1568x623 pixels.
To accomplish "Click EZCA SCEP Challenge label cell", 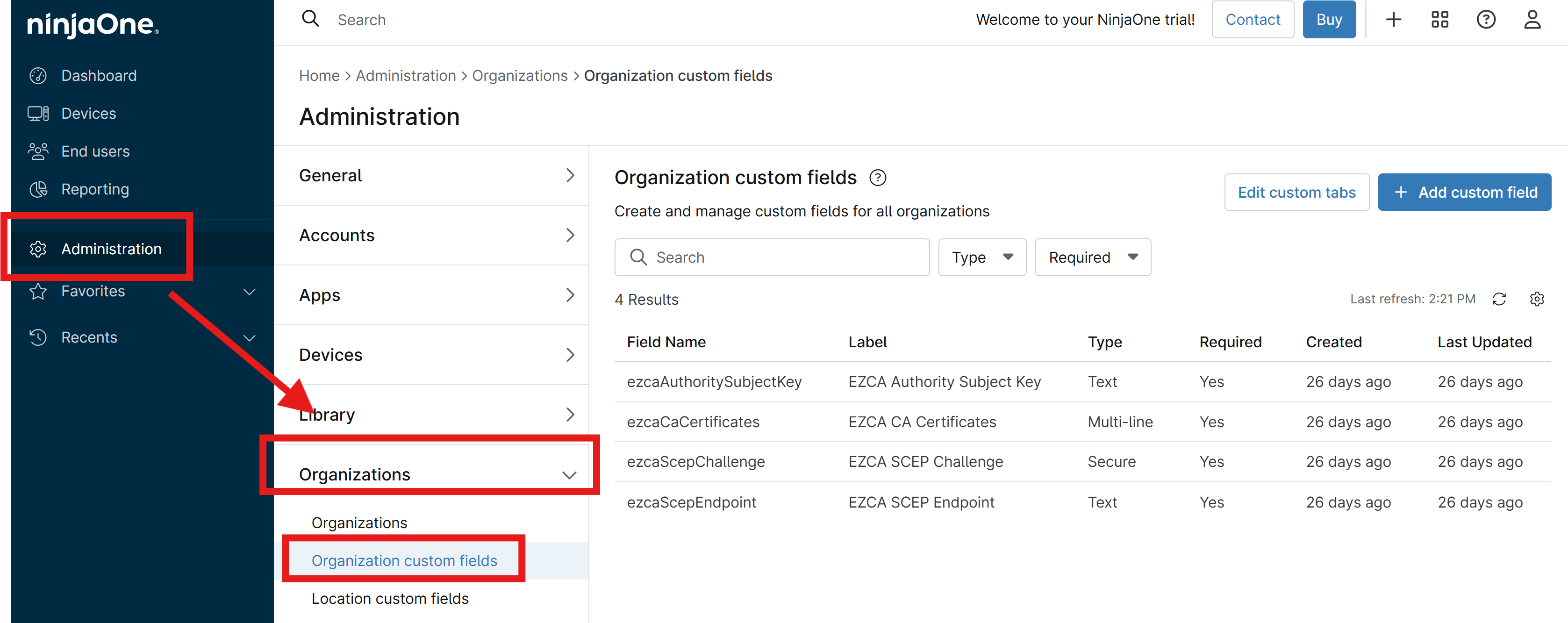I will [x=925, y=462].
